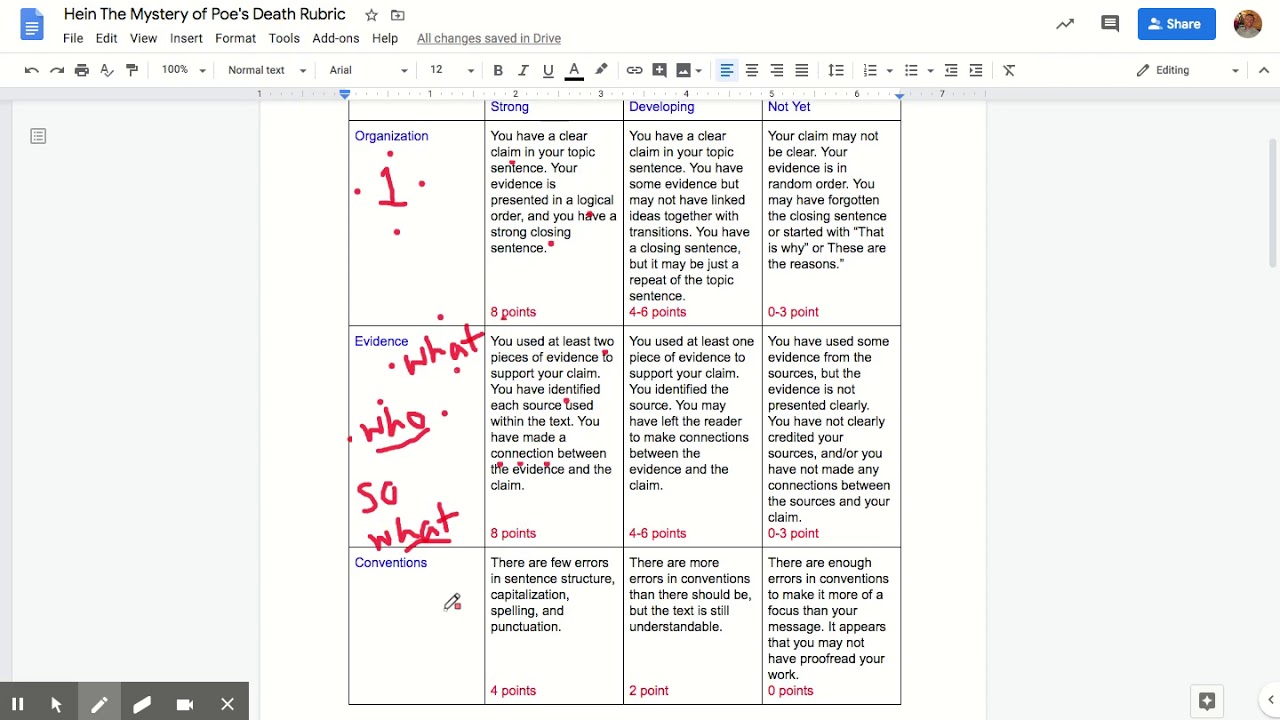The width and height of the screenshot is (1280, 720).
Task: Open the Insert menu
Action: [x=186, y=38]
